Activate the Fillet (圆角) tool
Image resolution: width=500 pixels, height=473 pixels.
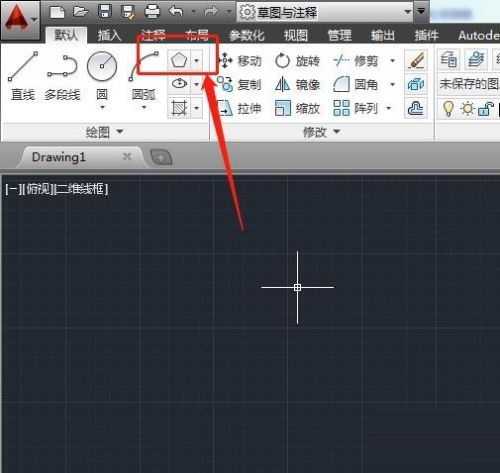click(x=355, y=85)
